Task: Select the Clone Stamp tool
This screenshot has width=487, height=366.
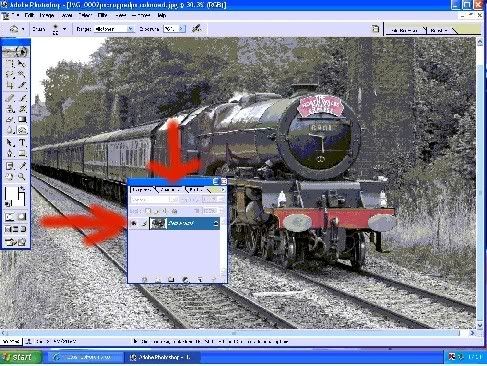Action: coord(10,108)
